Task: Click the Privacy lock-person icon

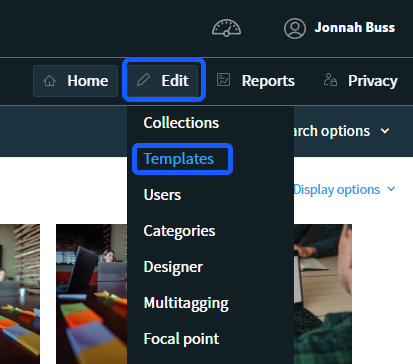Action: (330, 80)
